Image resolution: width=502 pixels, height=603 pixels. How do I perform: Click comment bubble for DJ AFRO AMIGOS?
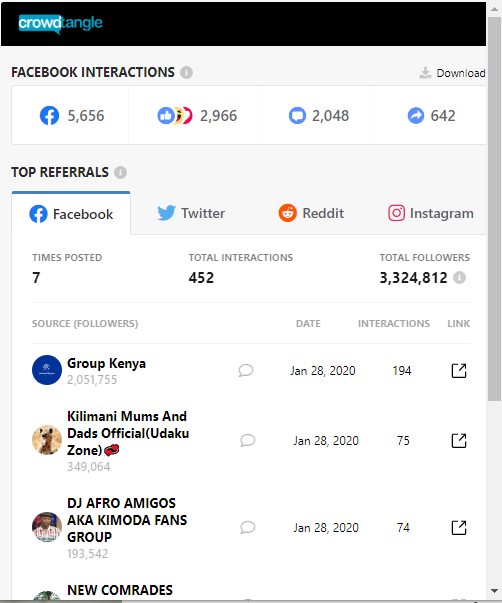(247, 528)
